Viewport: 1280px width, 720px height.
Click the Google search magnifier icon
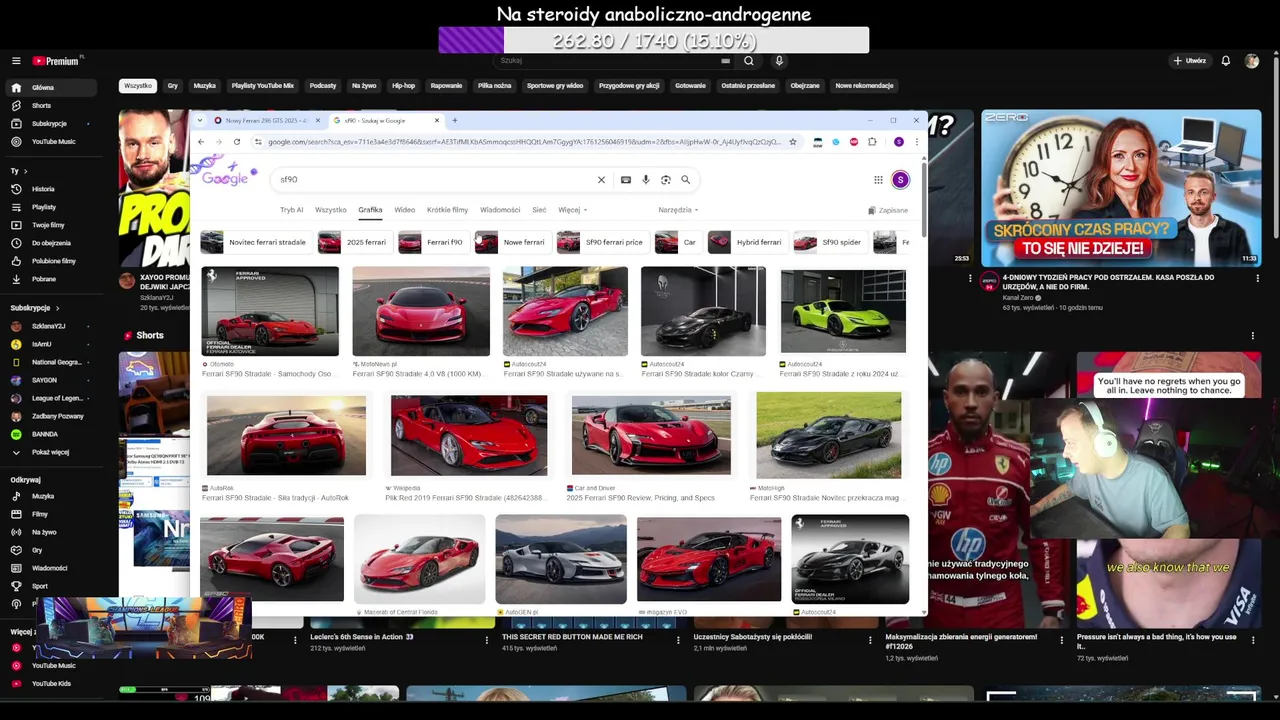686,180
